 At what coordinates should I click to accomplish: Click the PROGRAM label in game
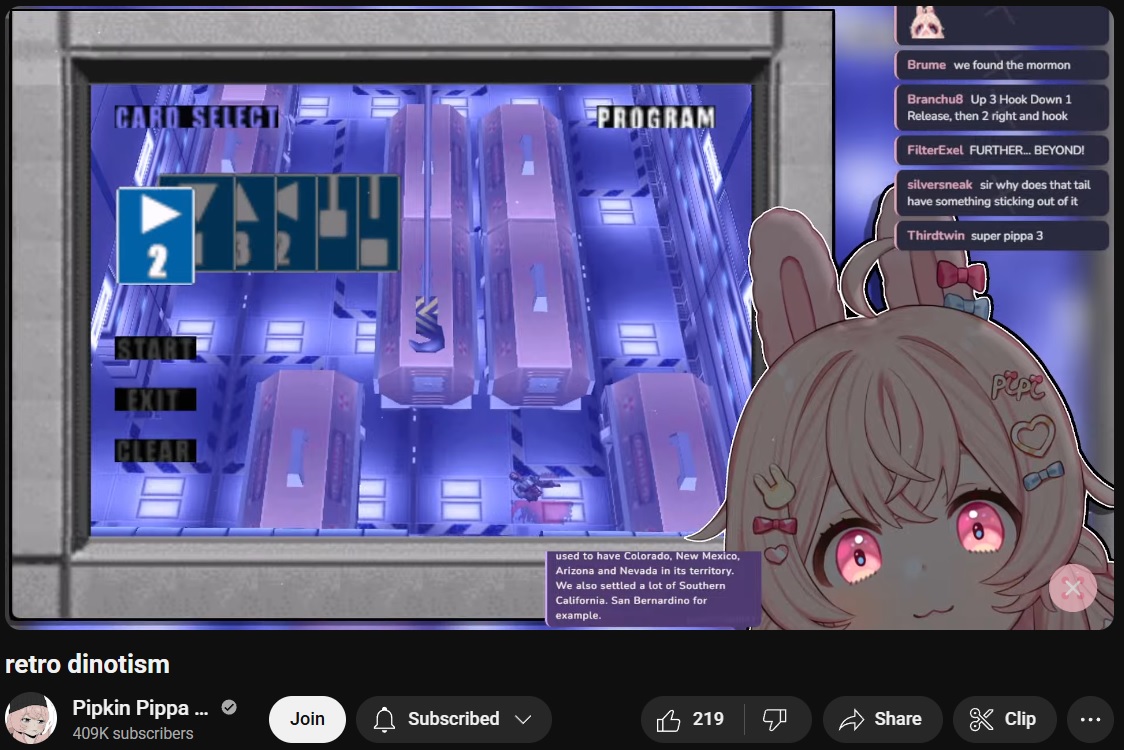[x=656, y=118]
